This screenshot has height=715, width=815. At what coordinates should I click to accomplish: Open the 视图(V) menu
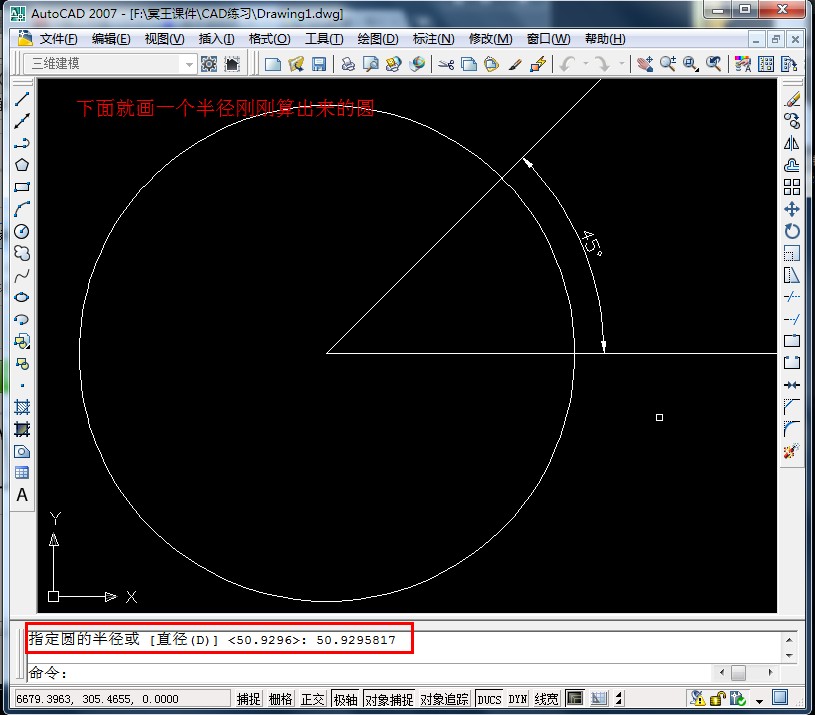[164, 39]
